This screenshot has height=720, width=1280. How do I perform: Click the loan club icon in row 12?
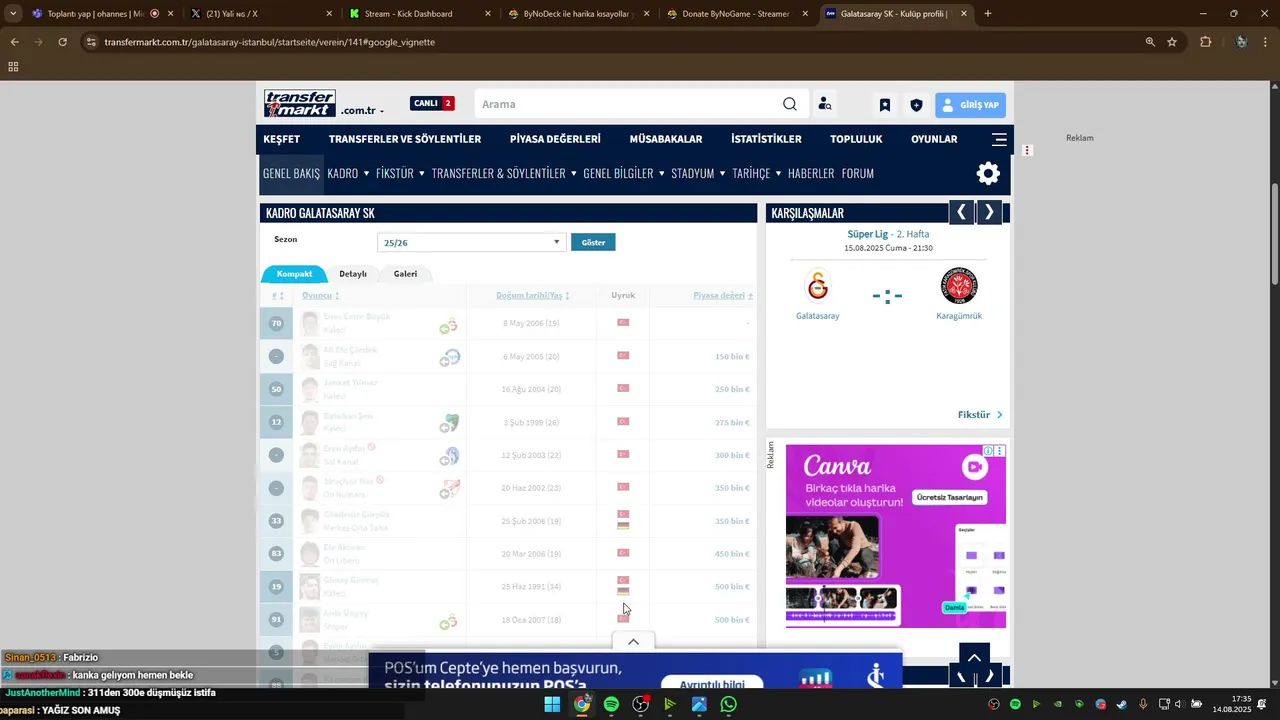click(x=449, y=423)
